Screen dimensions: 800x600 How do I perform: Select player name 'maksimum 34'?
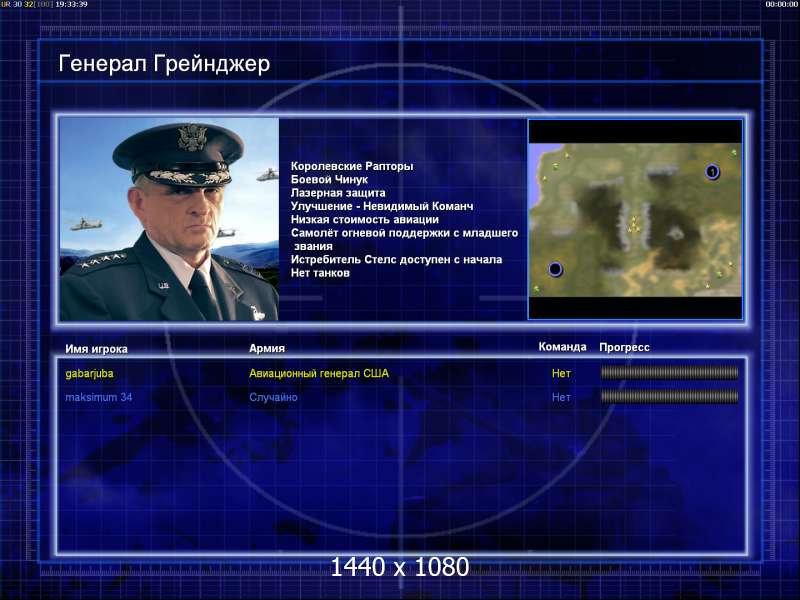point(98,397)
